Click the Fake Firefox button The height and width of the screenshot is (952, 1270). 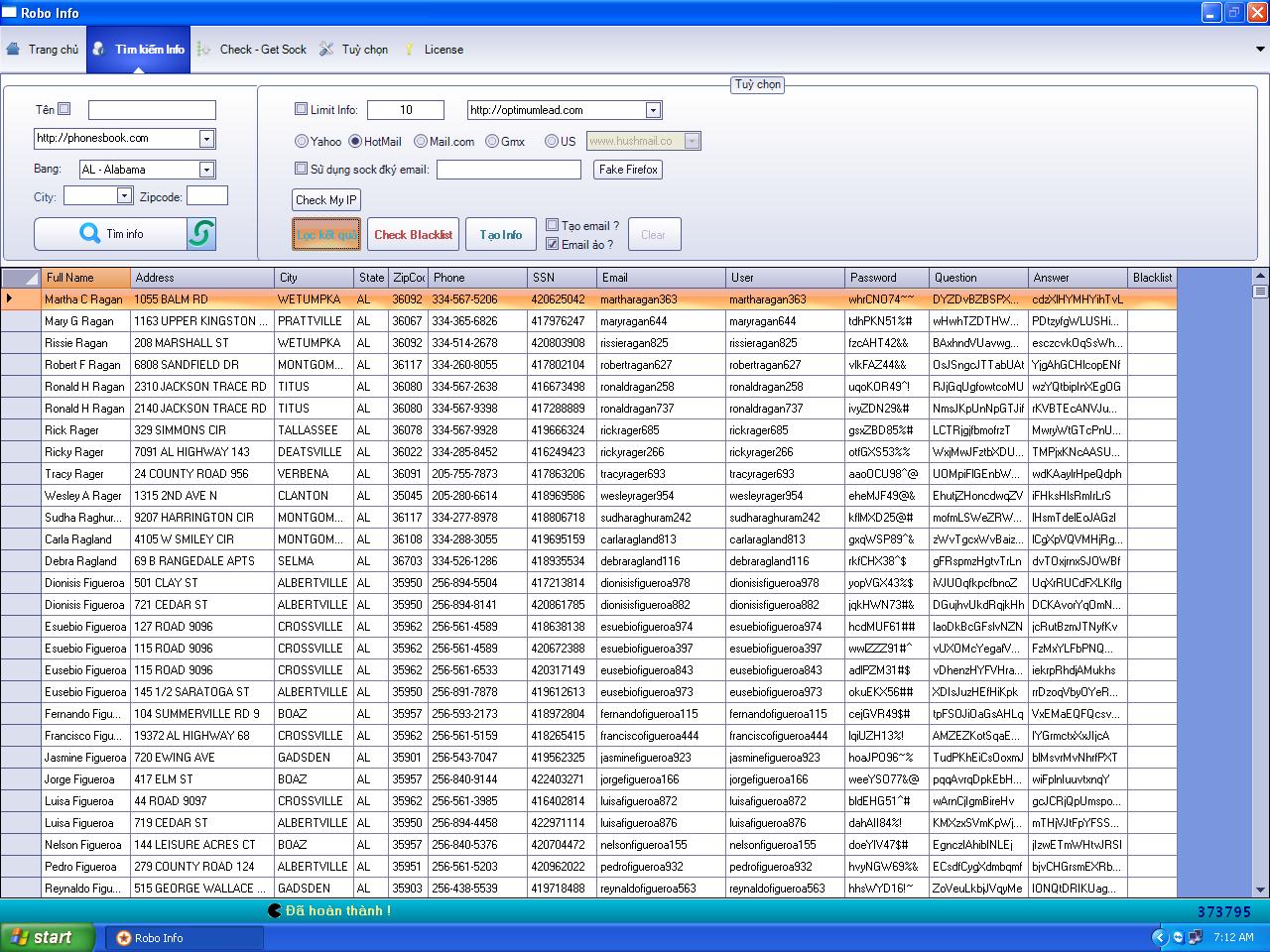pos(628,170)
